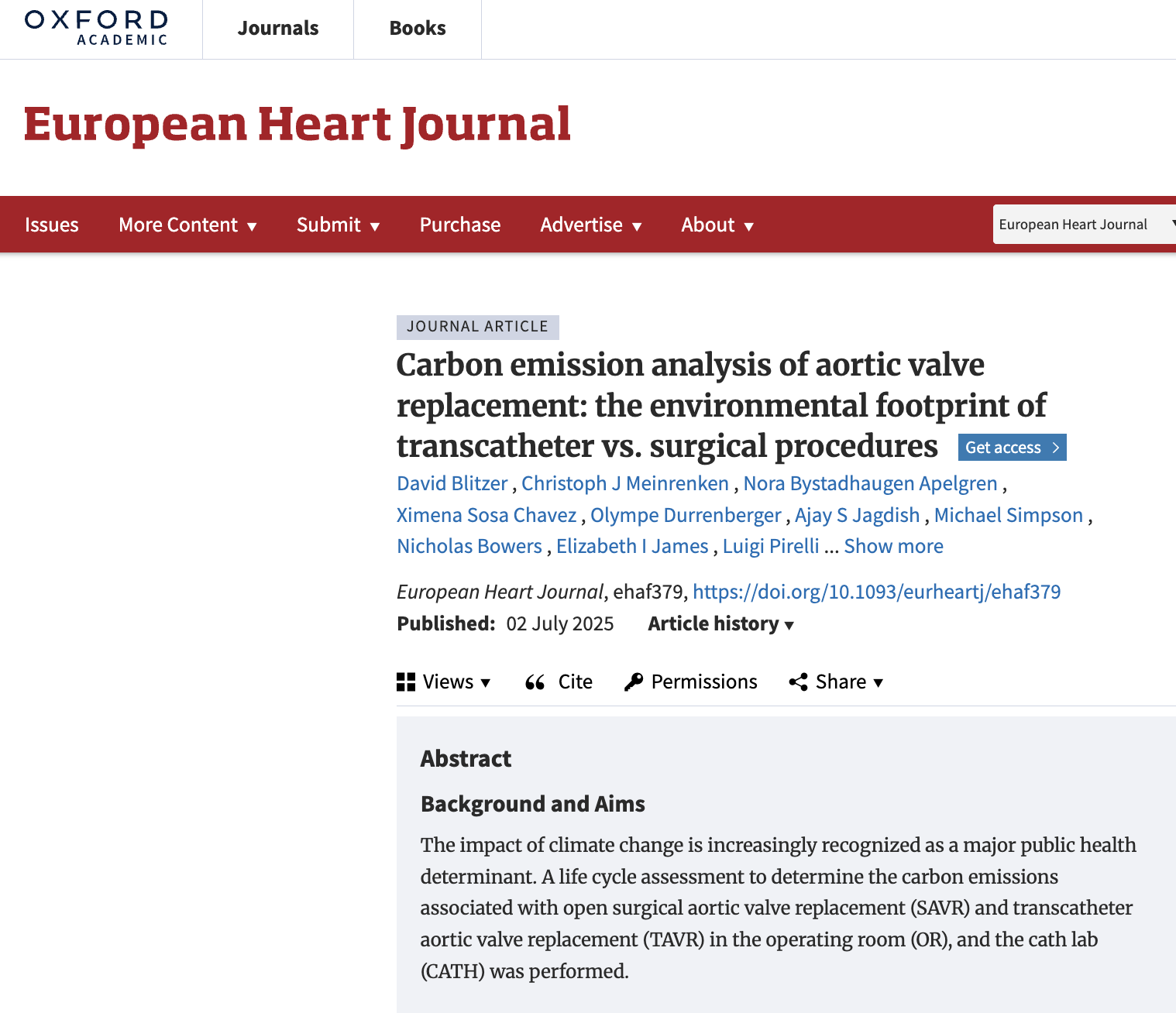Image resolution: width=1176 pixels, height=1013 pixels.
Task: Click the Get access arrow button
Action: (1012, 448)
